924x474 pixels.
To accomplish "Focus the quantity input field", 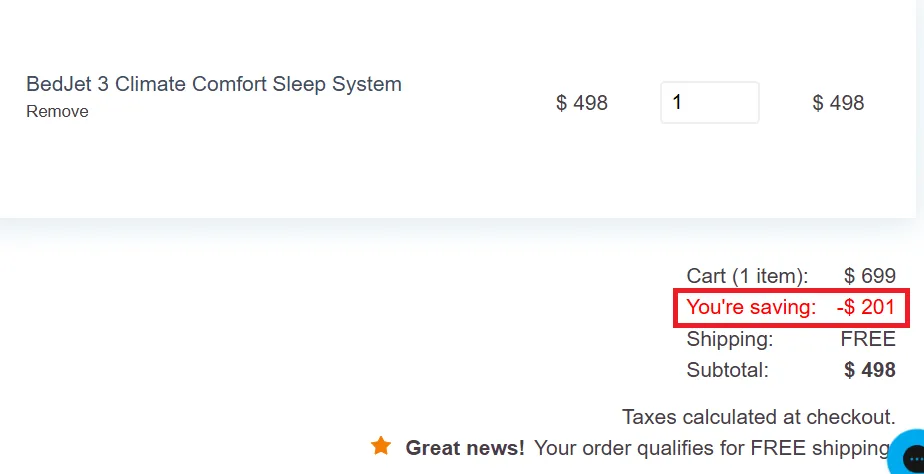I will click(x=710, y=103).
